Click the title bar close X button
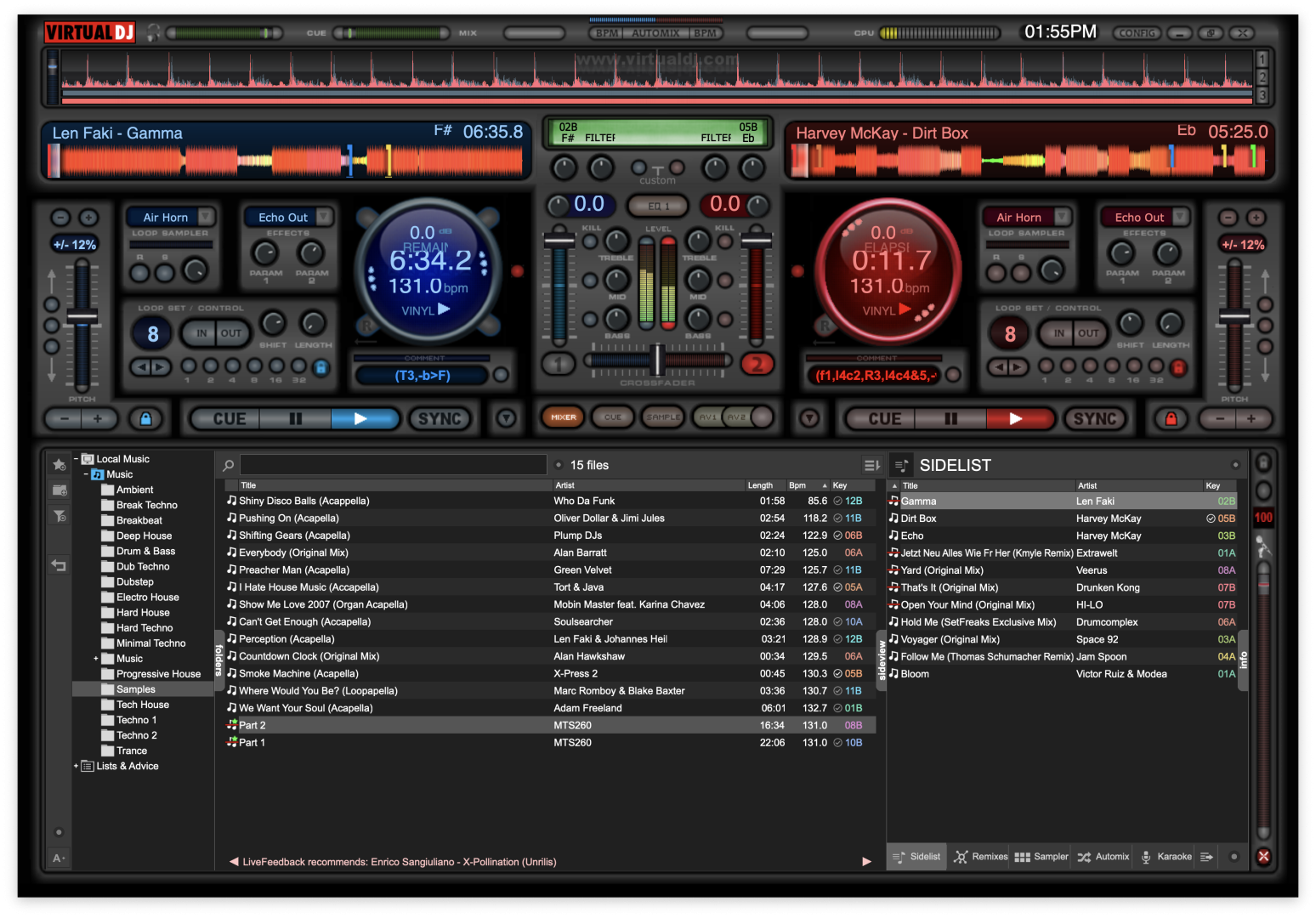Screen dimensions: 1316x918 click(x=1242, y=33)
